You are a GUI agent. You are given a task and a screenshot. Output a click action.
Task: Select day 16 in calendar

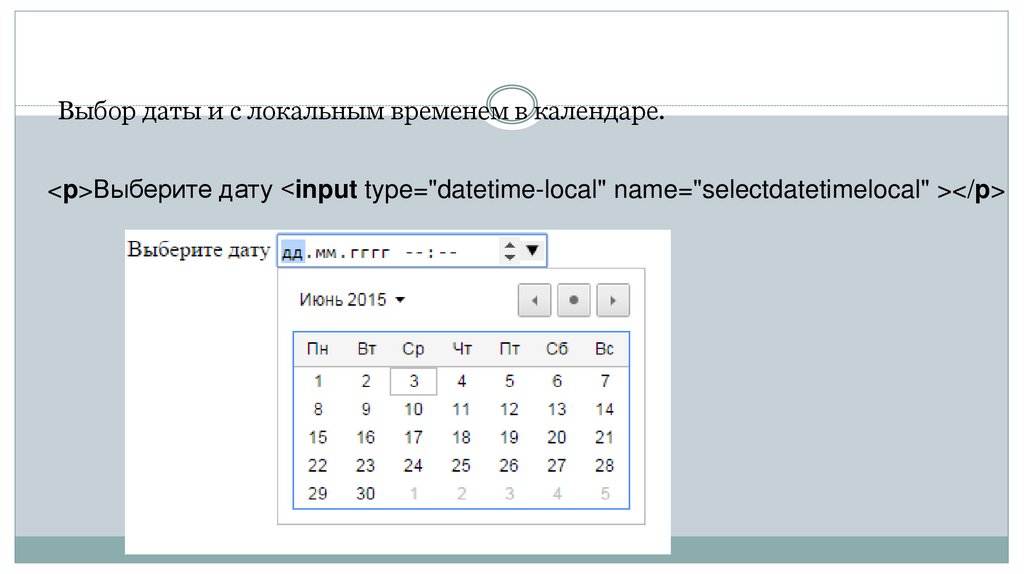click(x=366, y=438)
